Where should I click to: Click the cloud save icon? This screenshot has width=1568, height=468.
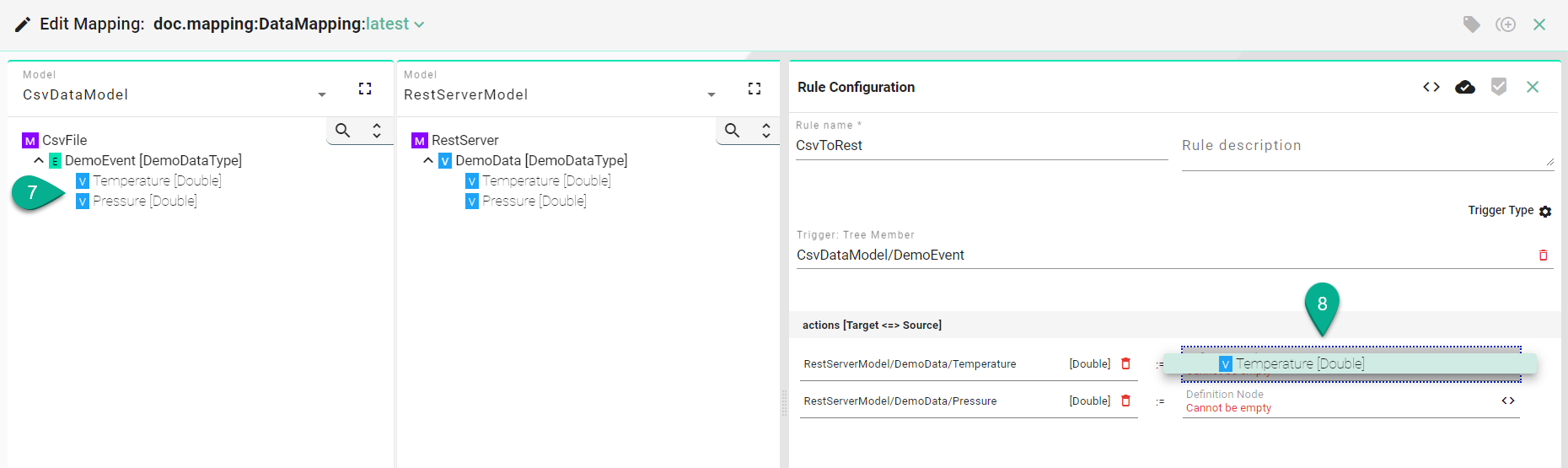coord(1465,87)
